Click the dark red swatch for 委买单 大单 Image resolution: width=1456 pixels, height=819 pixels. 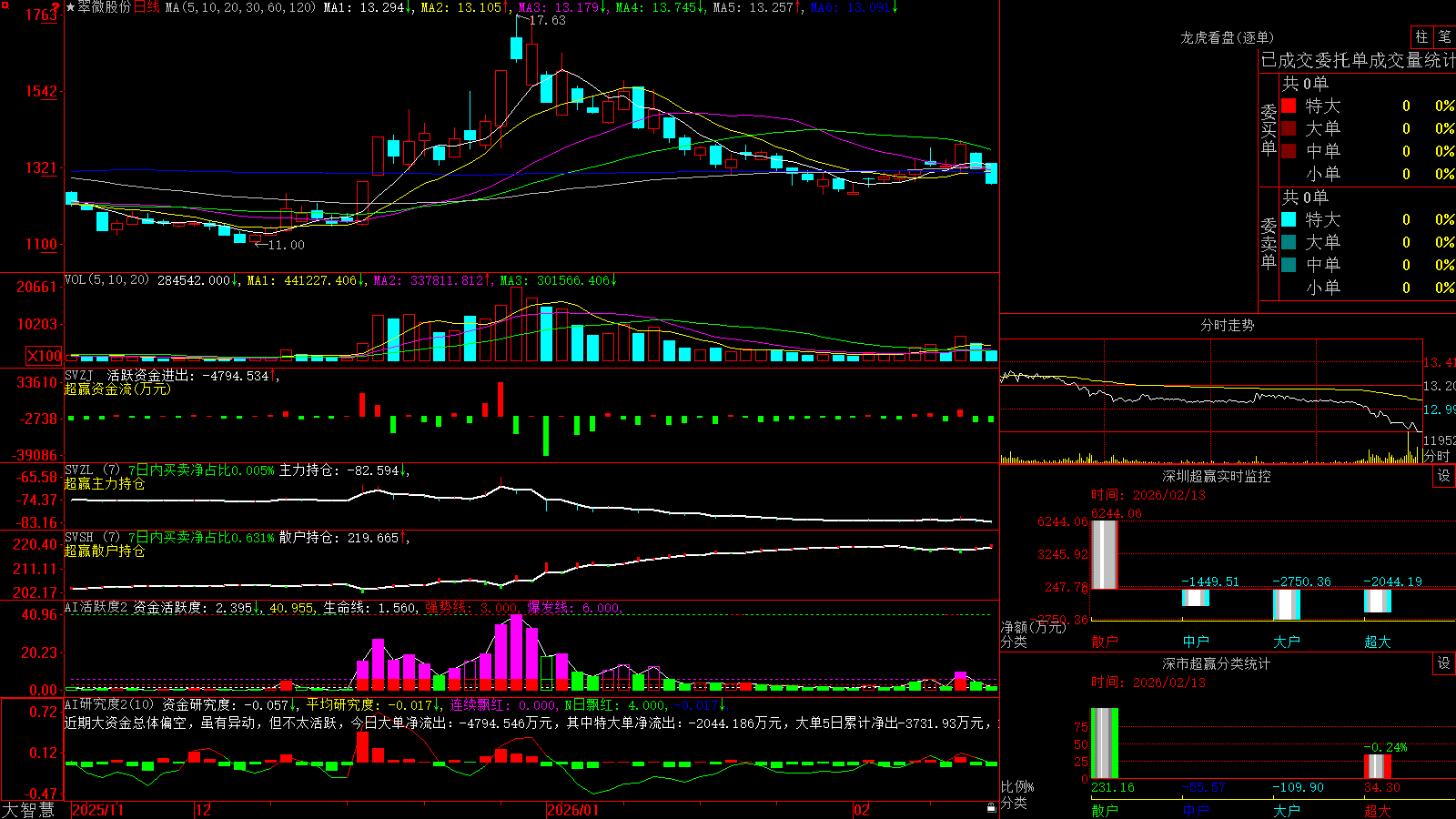pos(1289,128)
